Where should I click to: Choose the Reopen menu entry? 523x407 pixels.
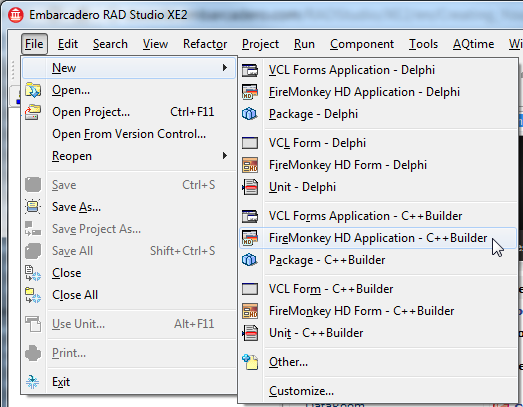pyautogui.click(x=129, y=156)
